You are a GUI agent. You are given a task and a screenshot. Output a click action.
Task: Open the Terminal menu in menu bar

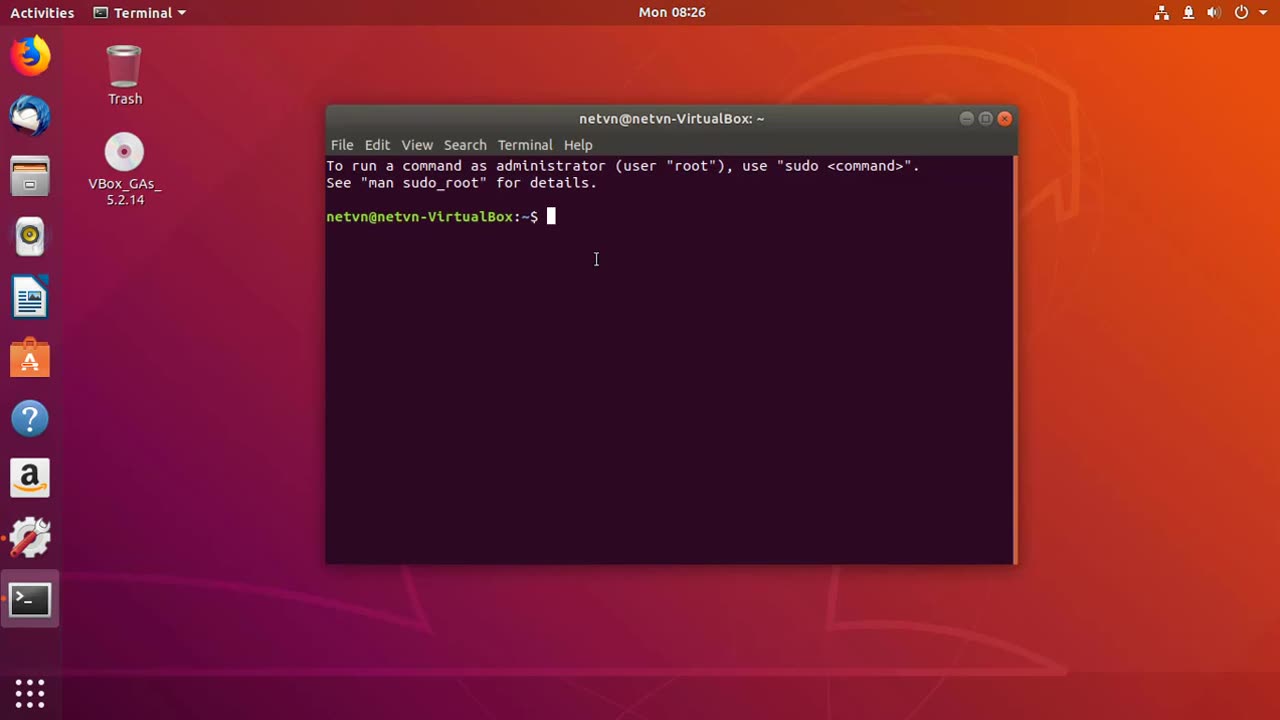point(525,145)
